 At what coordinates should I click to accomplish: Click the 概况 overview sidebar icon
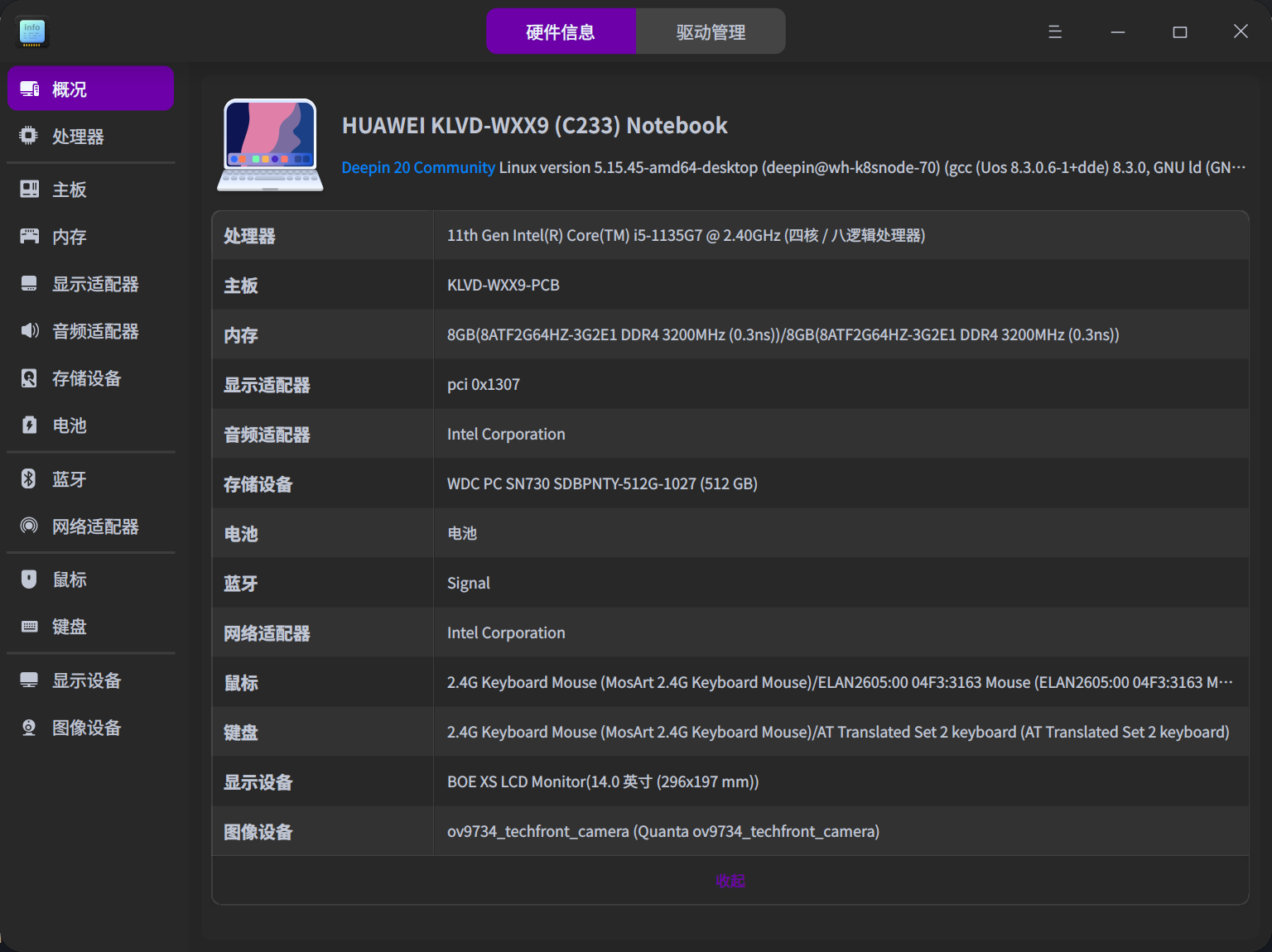pos(30,89)
